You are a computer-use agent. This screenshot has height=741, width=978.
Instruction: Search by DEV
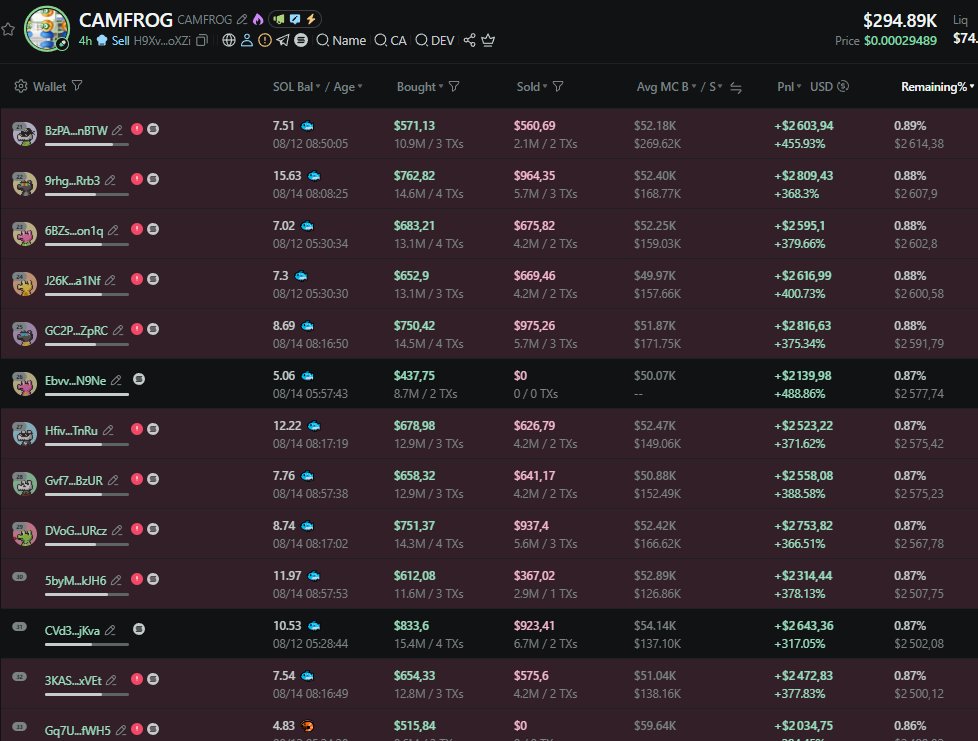click(x=435, y=41)
